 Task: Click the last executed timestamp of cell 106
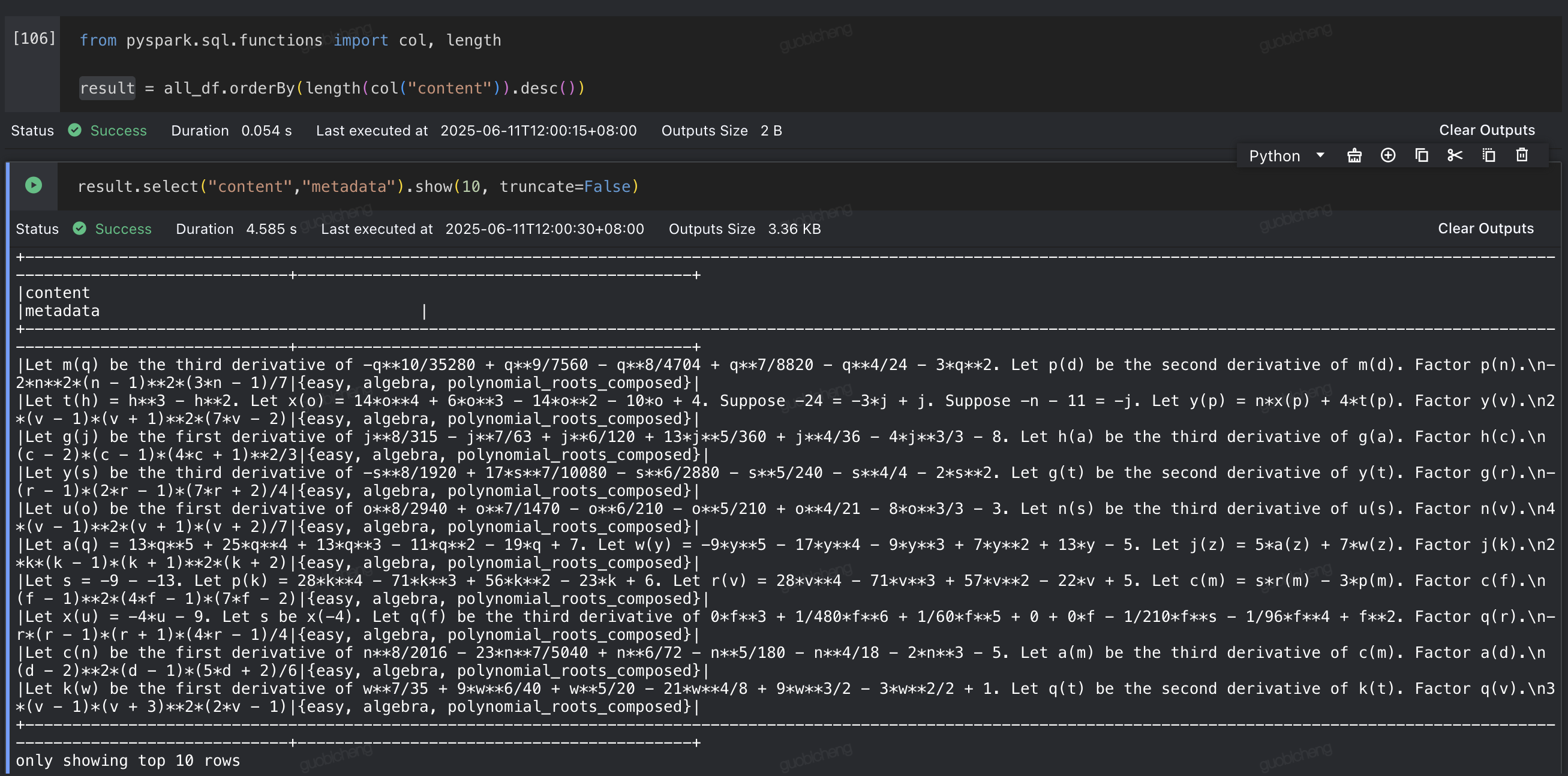click(538, 130)
